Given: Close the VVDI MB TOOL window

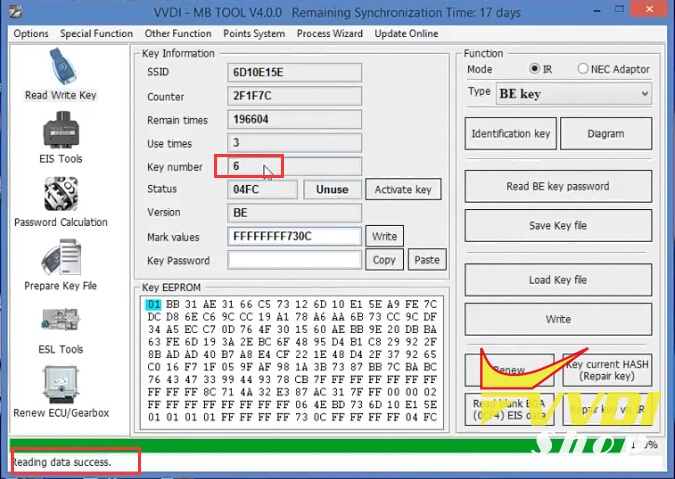Looking at the screenshot, I should click(x=650, y=9).
